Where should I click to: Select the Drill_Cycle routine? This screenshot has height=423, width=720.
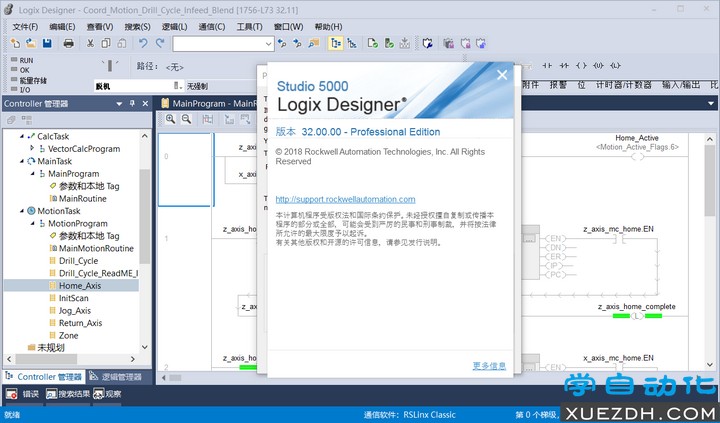(x=78, y=260)
